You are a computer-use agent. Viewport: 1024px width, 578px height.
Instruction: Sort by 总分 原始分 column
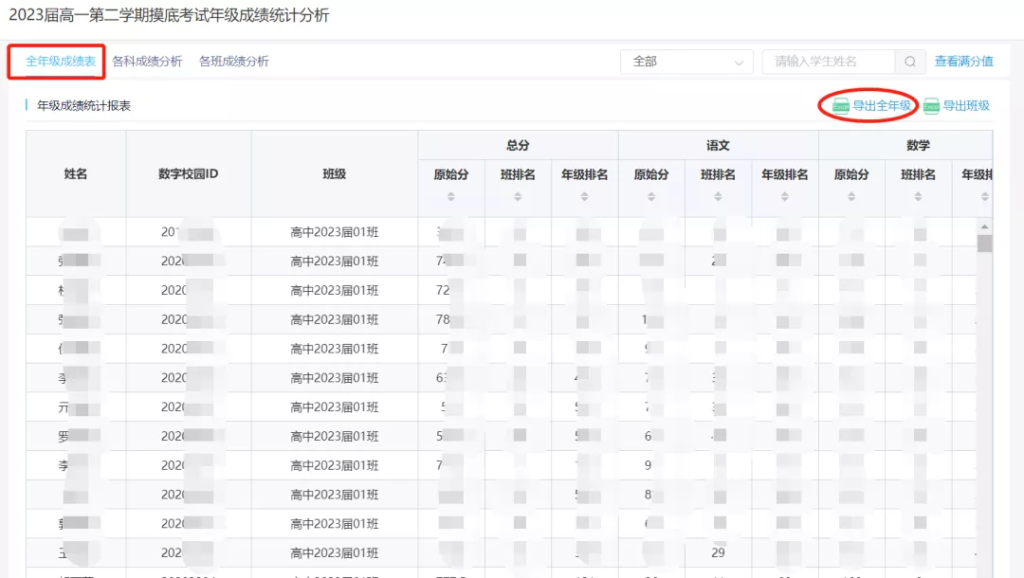click(x=451, y=197)
